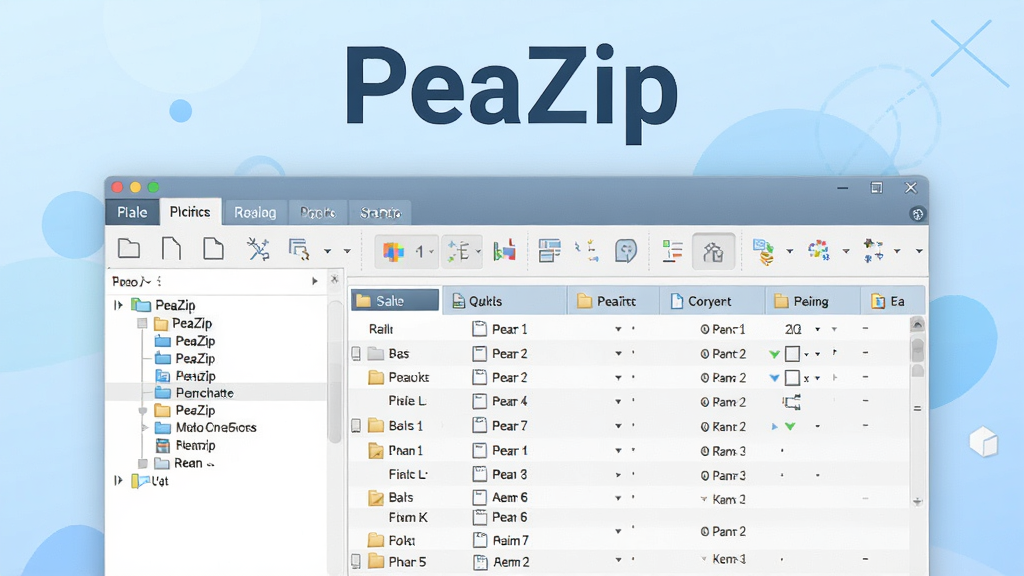Switch to the Reaiog tab

[255, 213]
